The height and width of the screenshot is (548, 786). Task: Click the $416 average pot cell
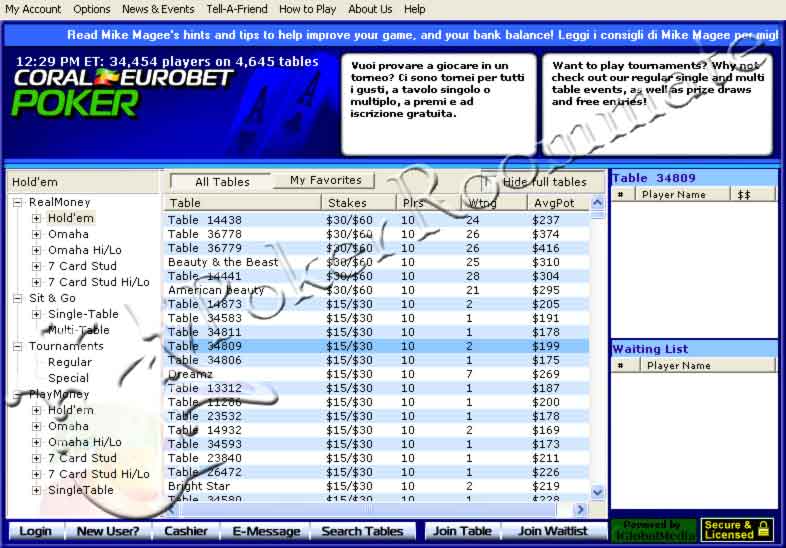(545, 248)
